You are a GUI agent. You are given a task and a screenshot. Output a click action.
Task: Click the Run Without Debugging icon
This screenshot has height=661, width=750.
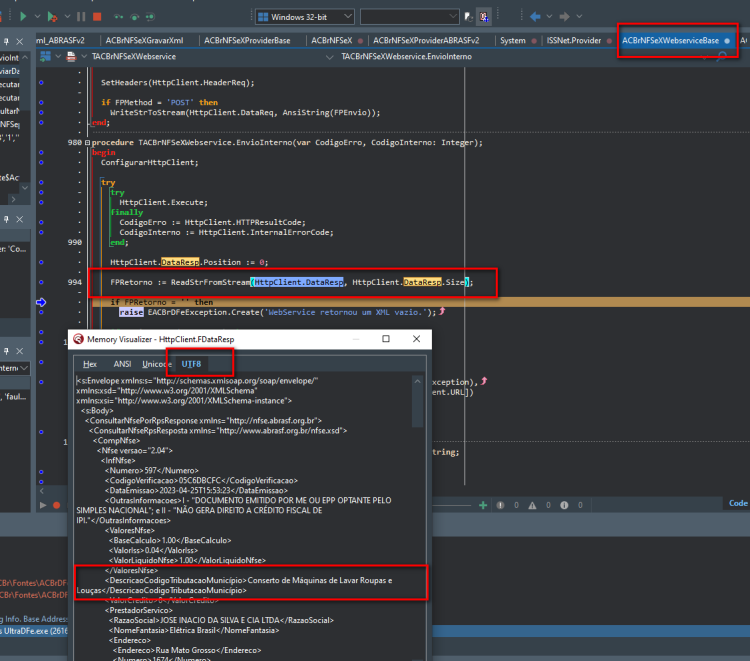(52, 17)
